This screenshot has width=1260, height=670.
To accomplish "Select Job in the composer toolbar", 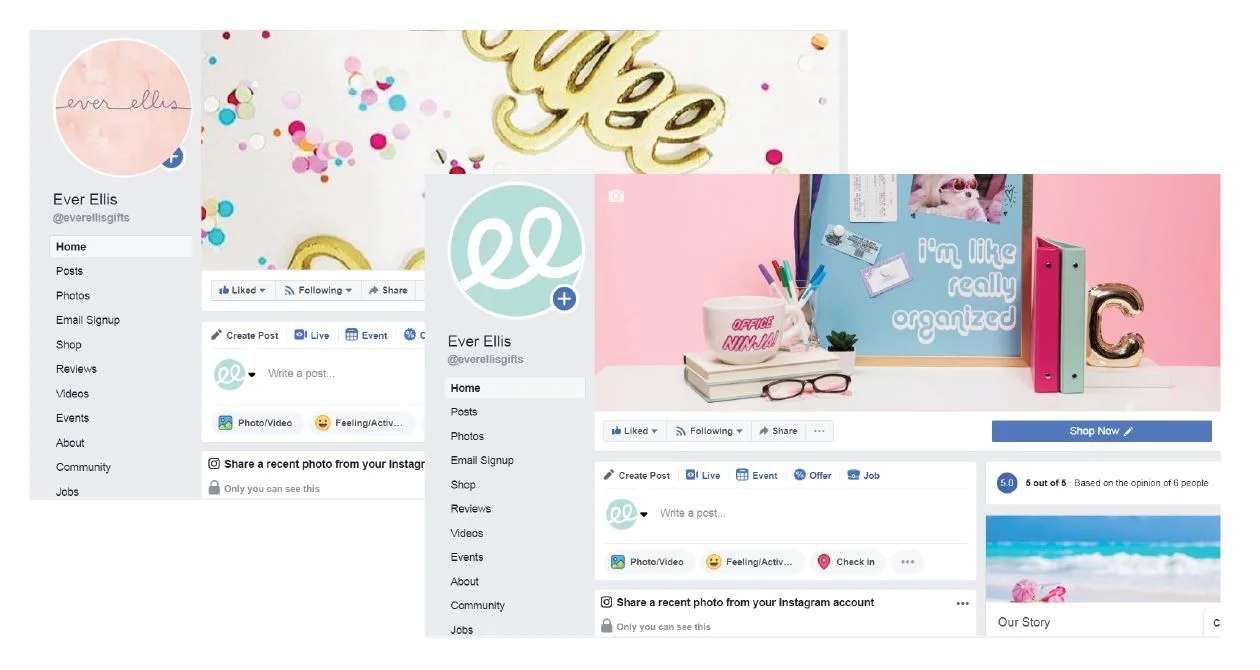I will point(863,475).
